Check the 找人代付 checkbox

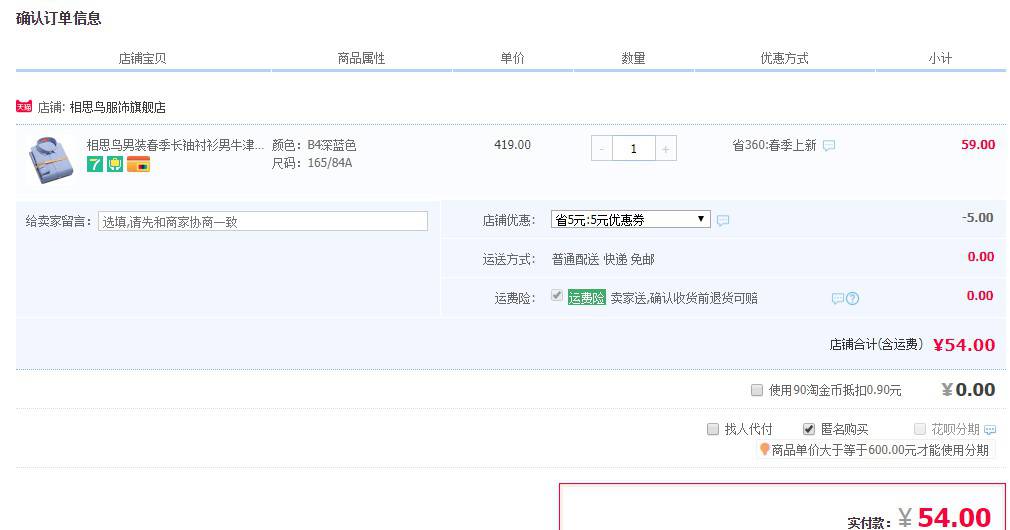712,429
